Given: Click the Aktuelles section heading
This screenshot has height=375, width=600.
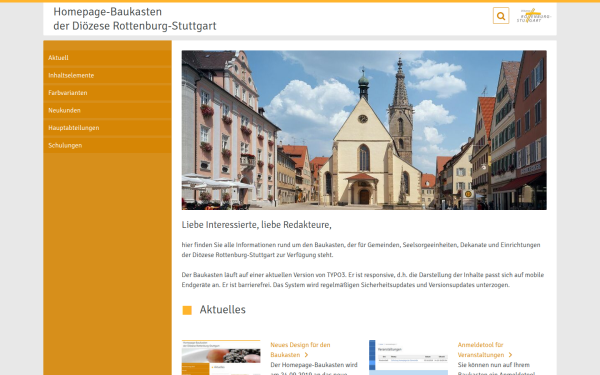Looking at the screenshot, I should point(222,310).
